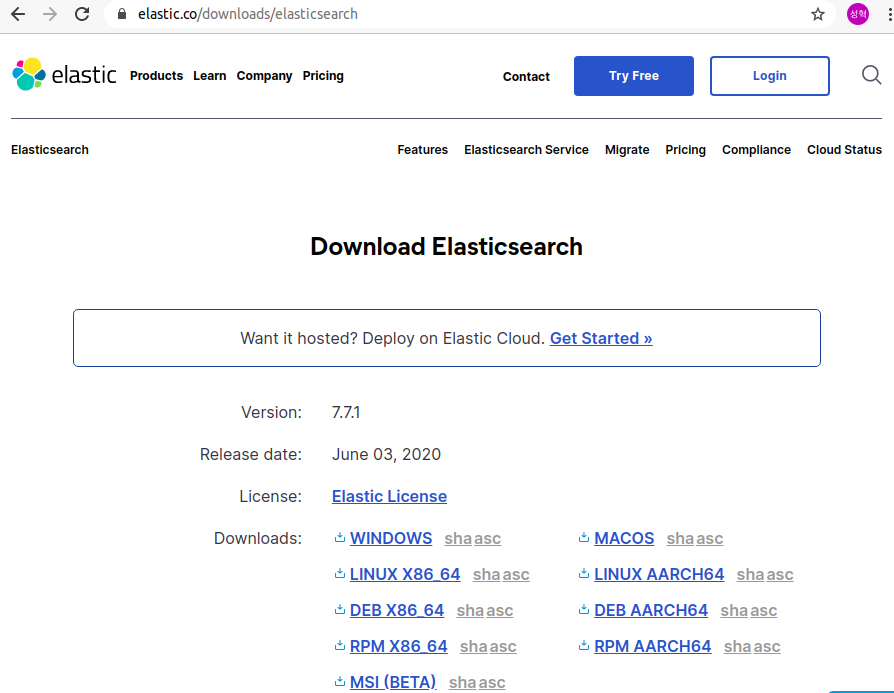
Task: Open the Products menu
Action: click(156, 76)
